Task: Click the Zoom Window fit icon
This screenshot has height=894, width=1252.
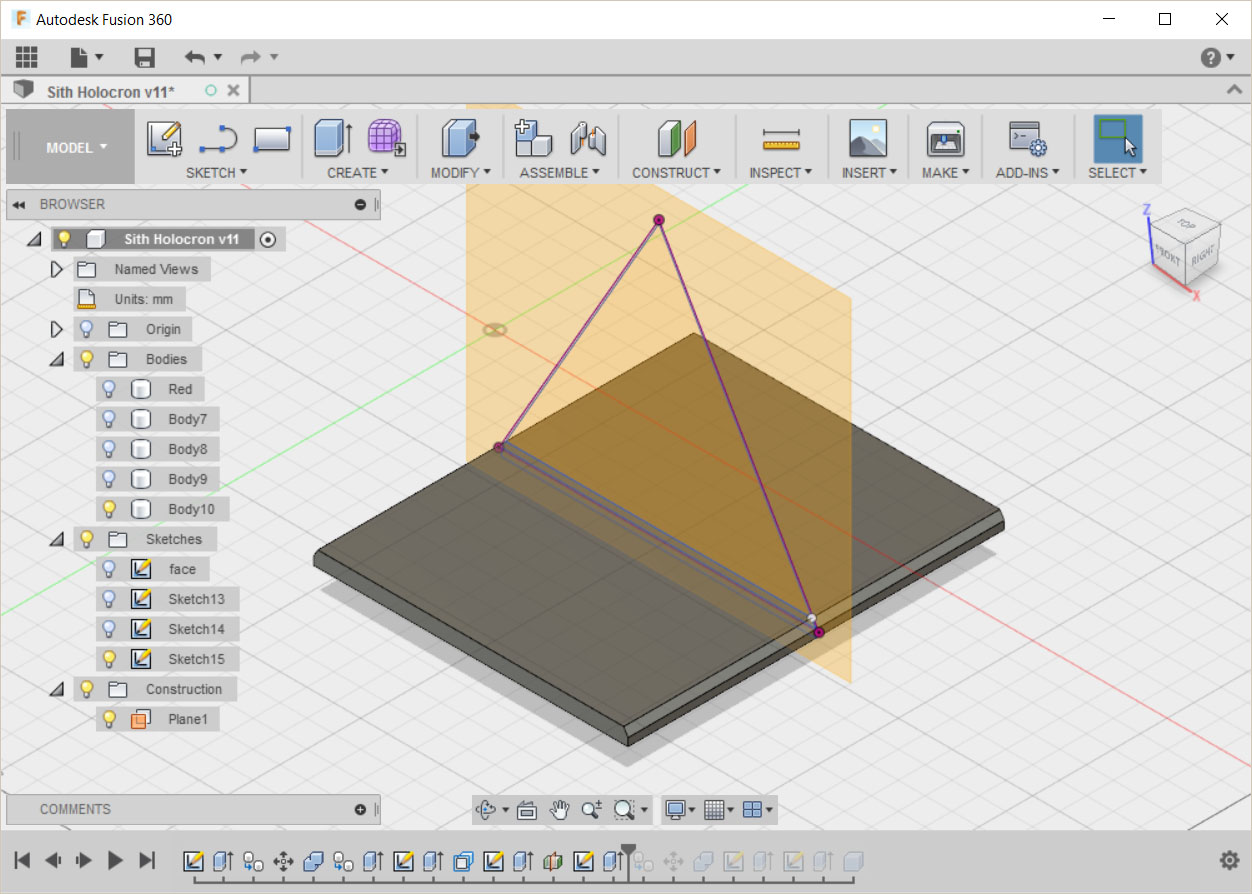Action: [625, 810]
